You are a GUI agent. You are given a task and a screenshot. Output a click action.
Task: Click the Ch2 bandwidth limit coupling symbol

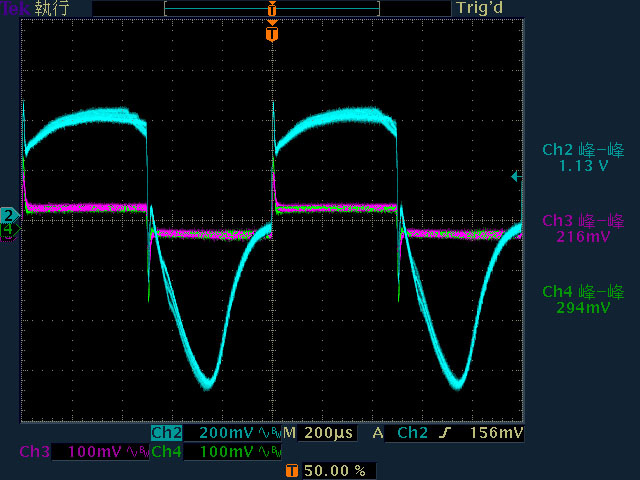point(270,433)
